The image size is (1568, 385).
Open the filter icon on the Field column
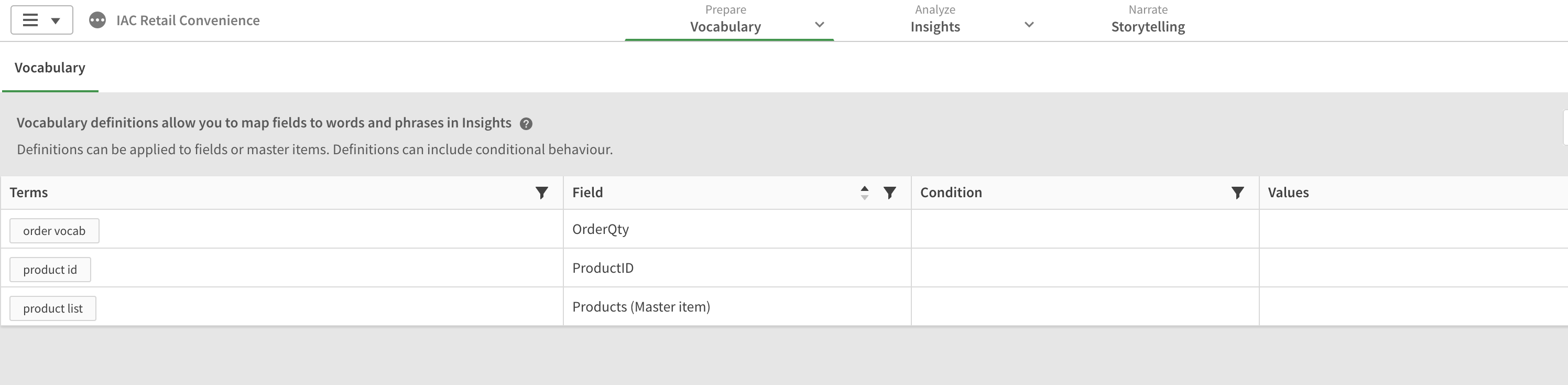tap(889, 192)
